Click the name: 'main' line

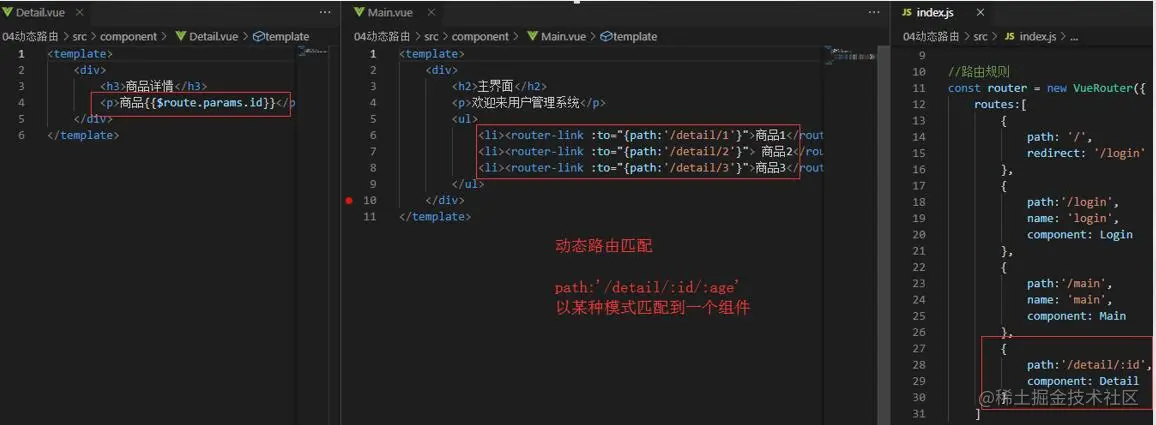pyautogui.click(x=1068, y=299)
